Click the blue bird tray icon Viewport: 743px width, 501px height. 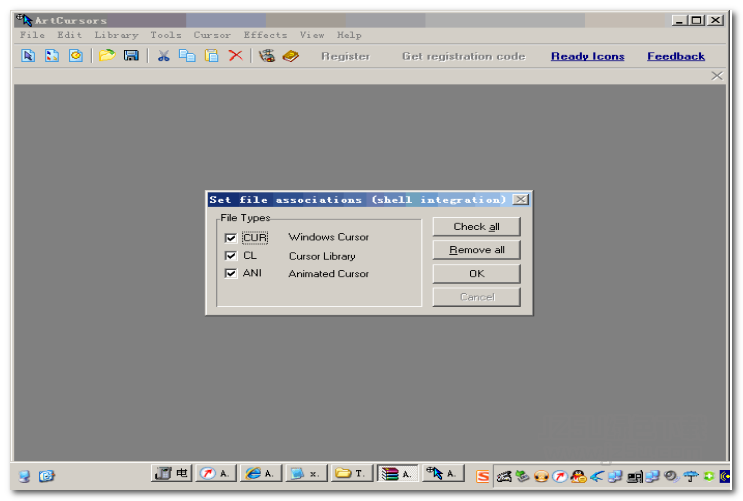(597, 476)
